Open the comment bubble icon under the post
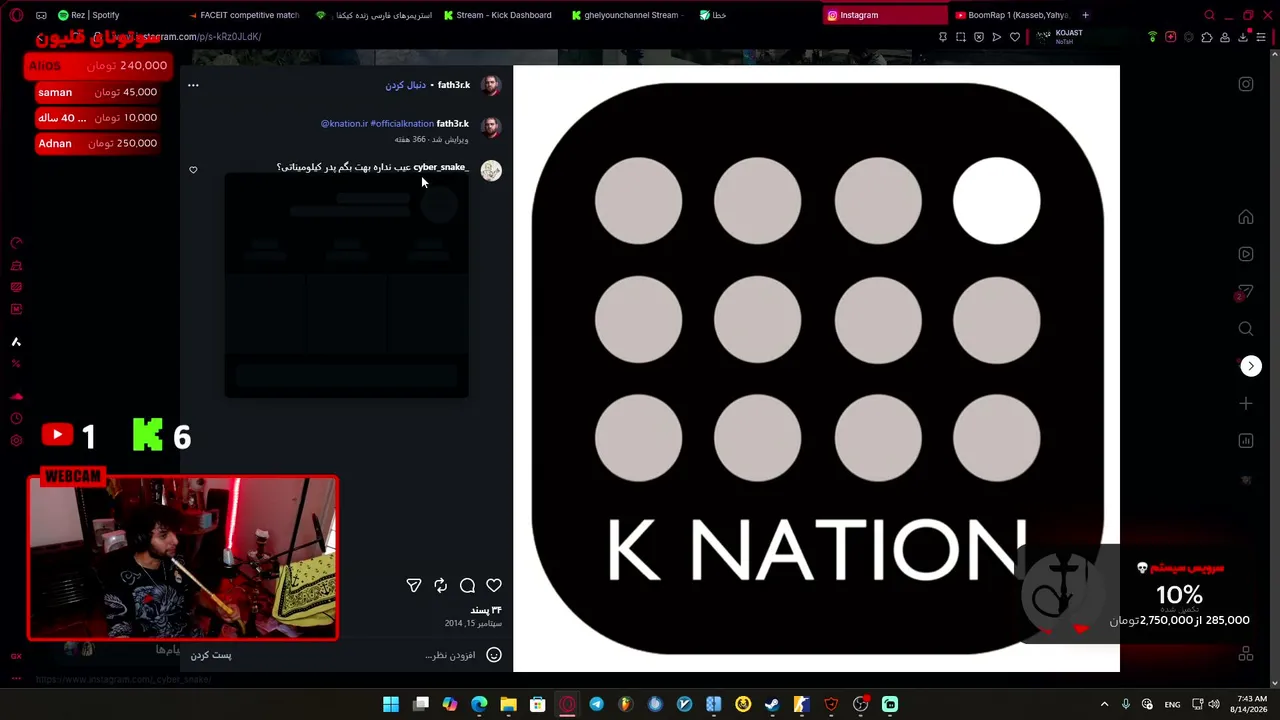Screen dimensions: 1280x720 tap(467, 586)
